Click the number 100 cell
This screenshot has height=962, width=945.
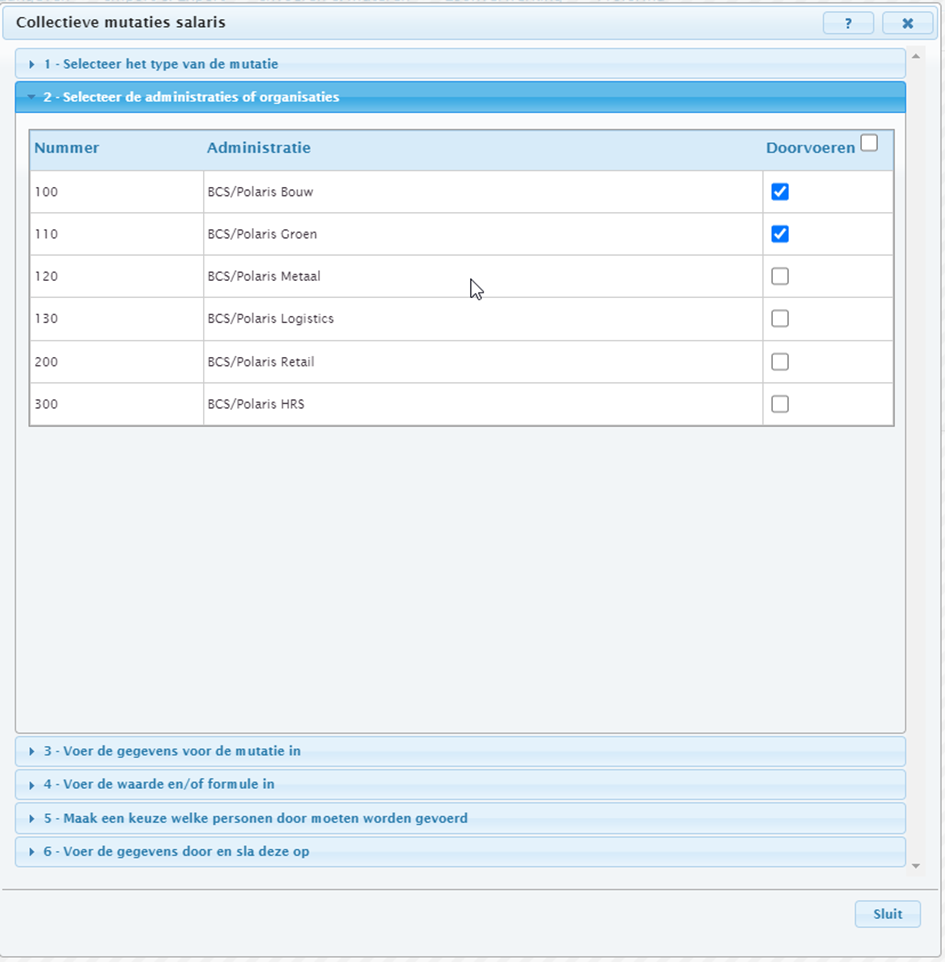point(117,192)
